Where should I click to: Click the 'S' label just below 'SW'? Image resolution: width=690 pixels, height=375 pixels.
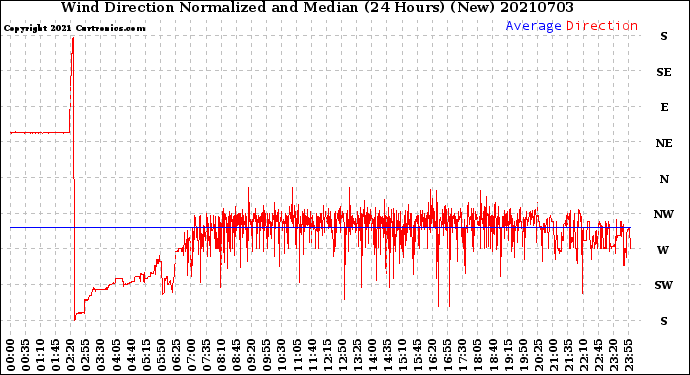tap(664, 321)
